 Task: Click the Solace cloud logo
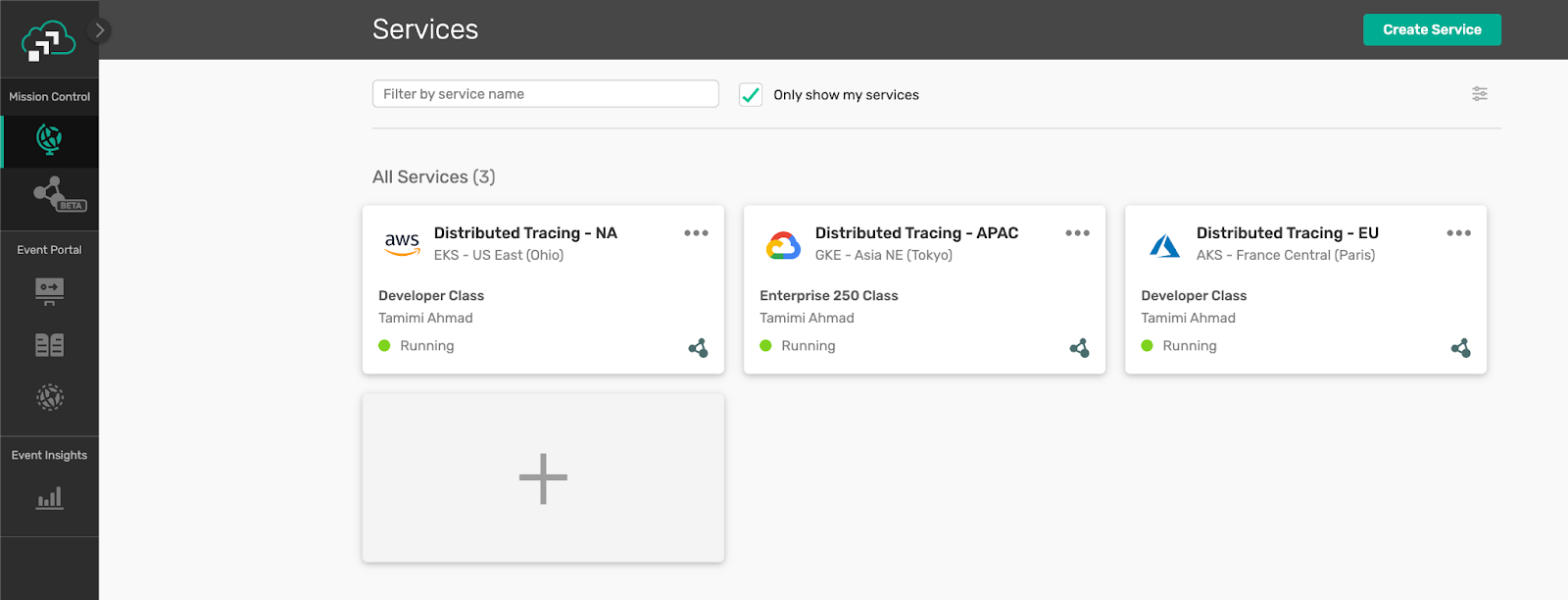tap(48, 41)
